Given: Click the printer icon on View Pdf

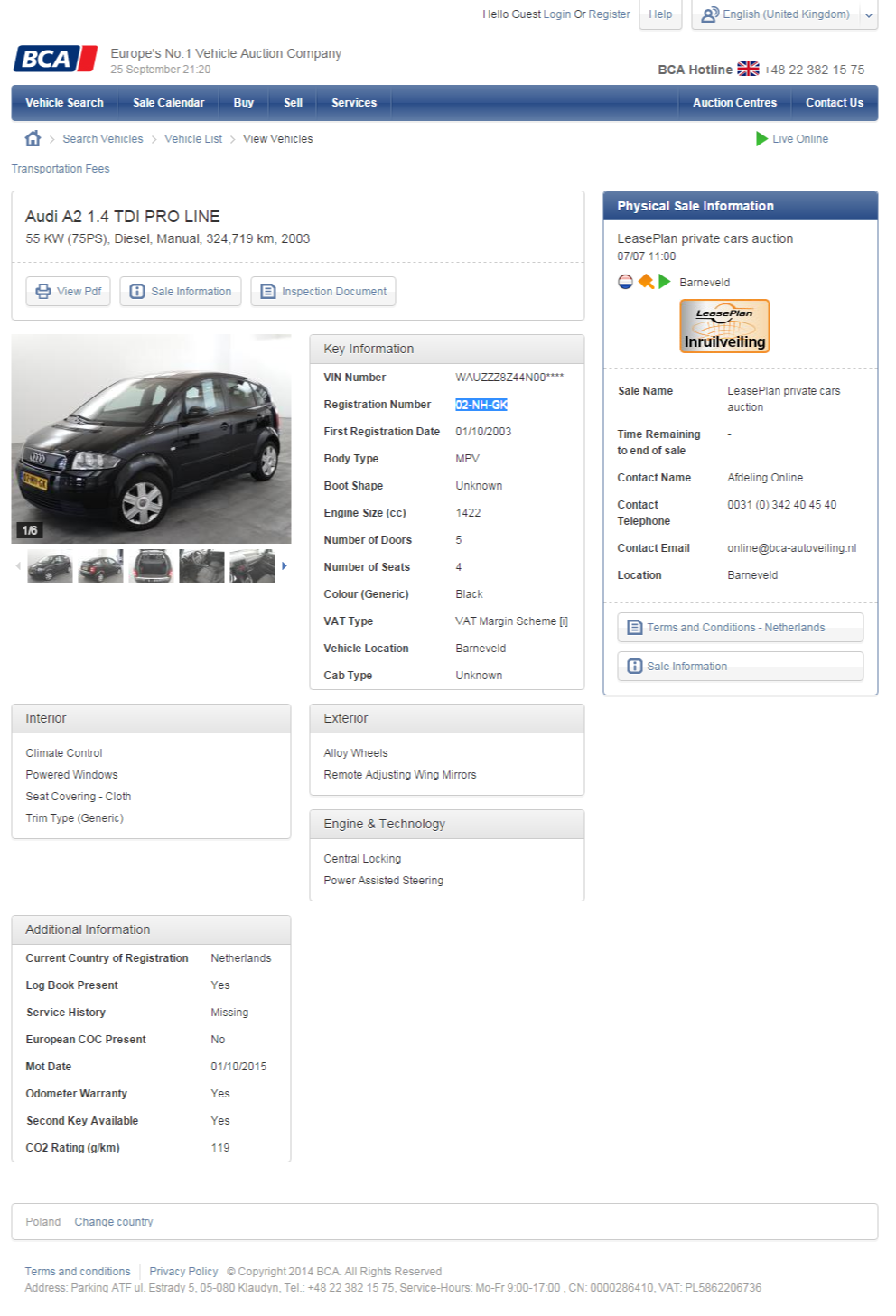Looking at the screenshot, I should 43,291.
